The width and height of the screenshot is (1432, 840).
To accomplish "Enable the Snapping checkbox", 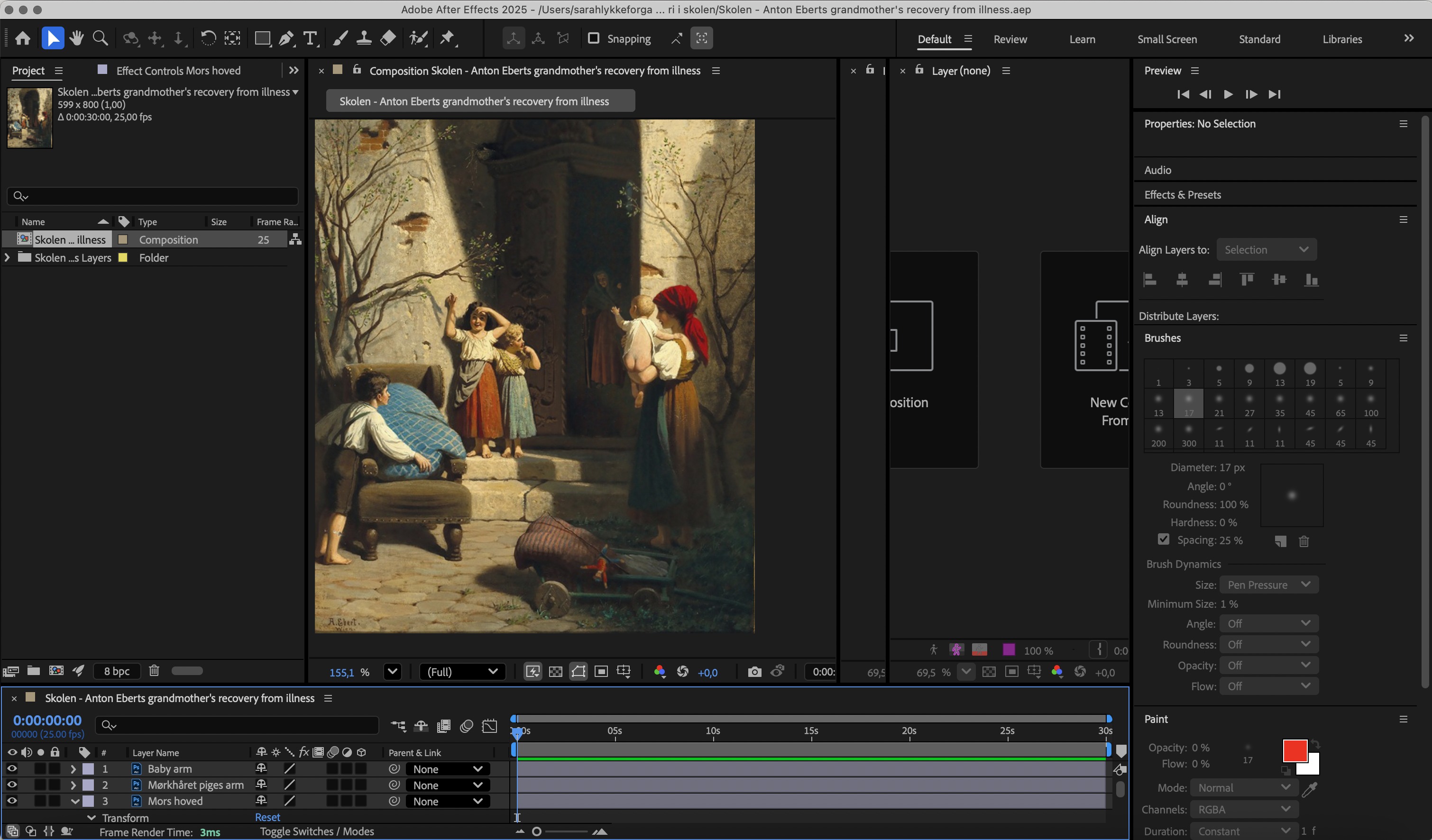I will coord(593,38).
